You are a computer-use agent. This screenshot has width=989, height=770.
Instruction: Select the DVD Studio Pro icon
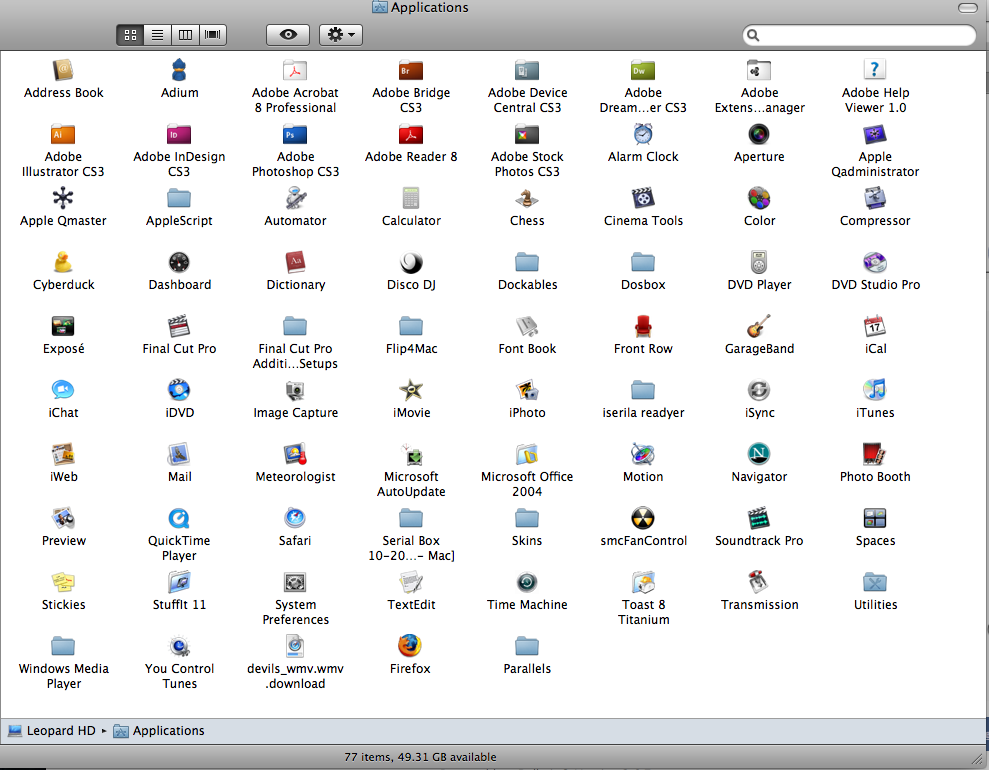click(x=875, y=262)
